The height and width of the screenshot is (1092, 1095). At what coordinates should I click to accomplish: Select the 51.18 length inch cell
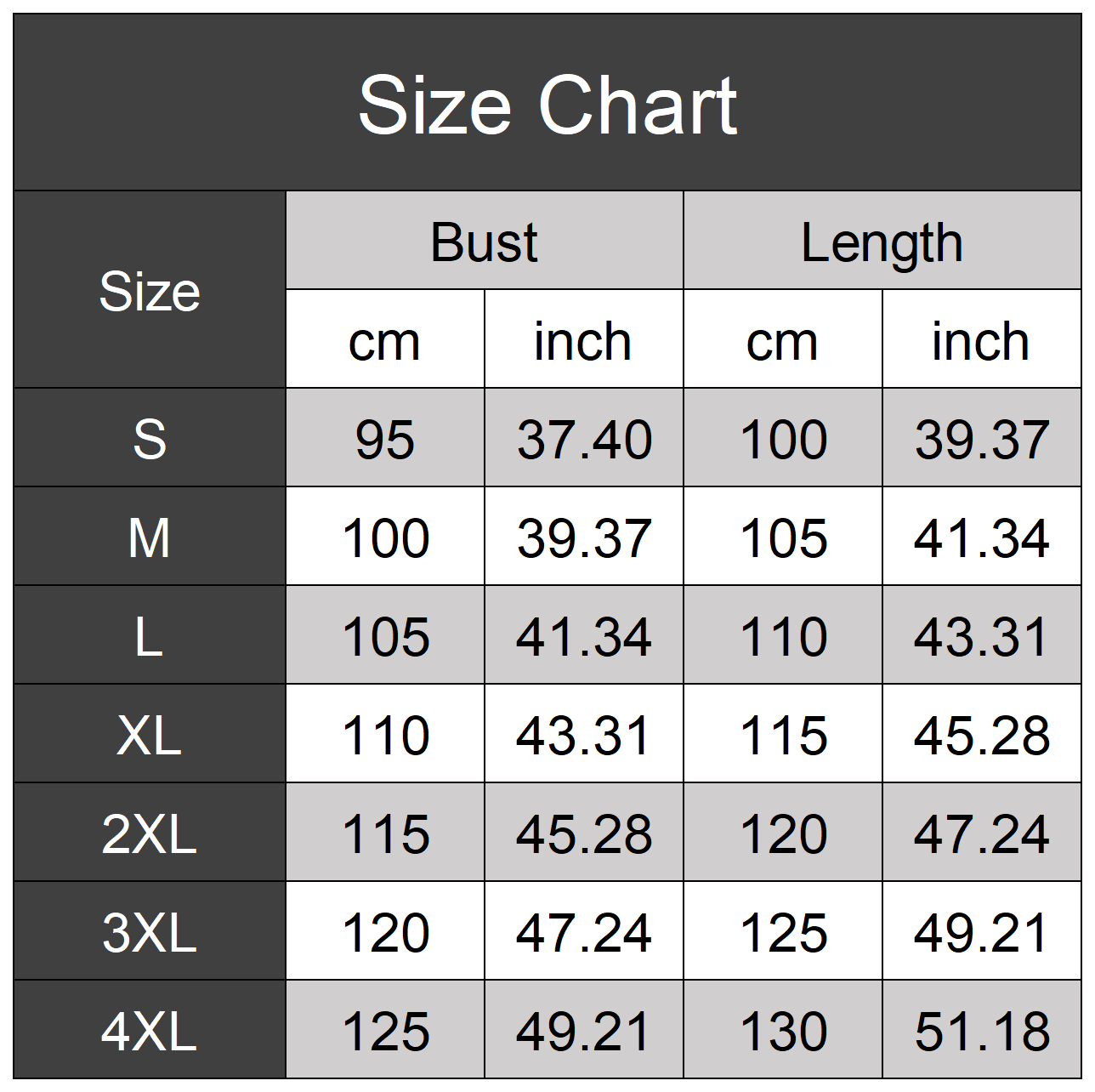click(x=982, y=1030)
